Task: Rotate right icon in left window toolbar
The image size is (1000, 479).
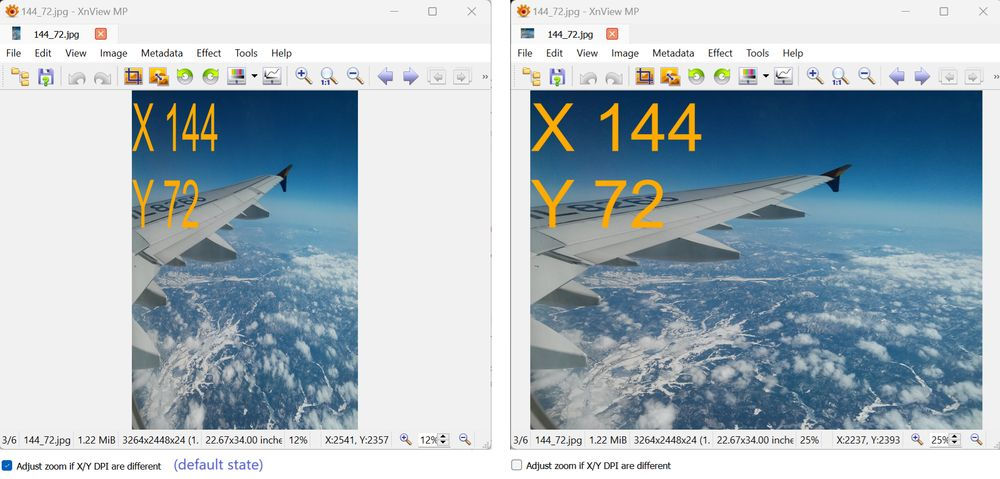Action: (x=210, y=77)
